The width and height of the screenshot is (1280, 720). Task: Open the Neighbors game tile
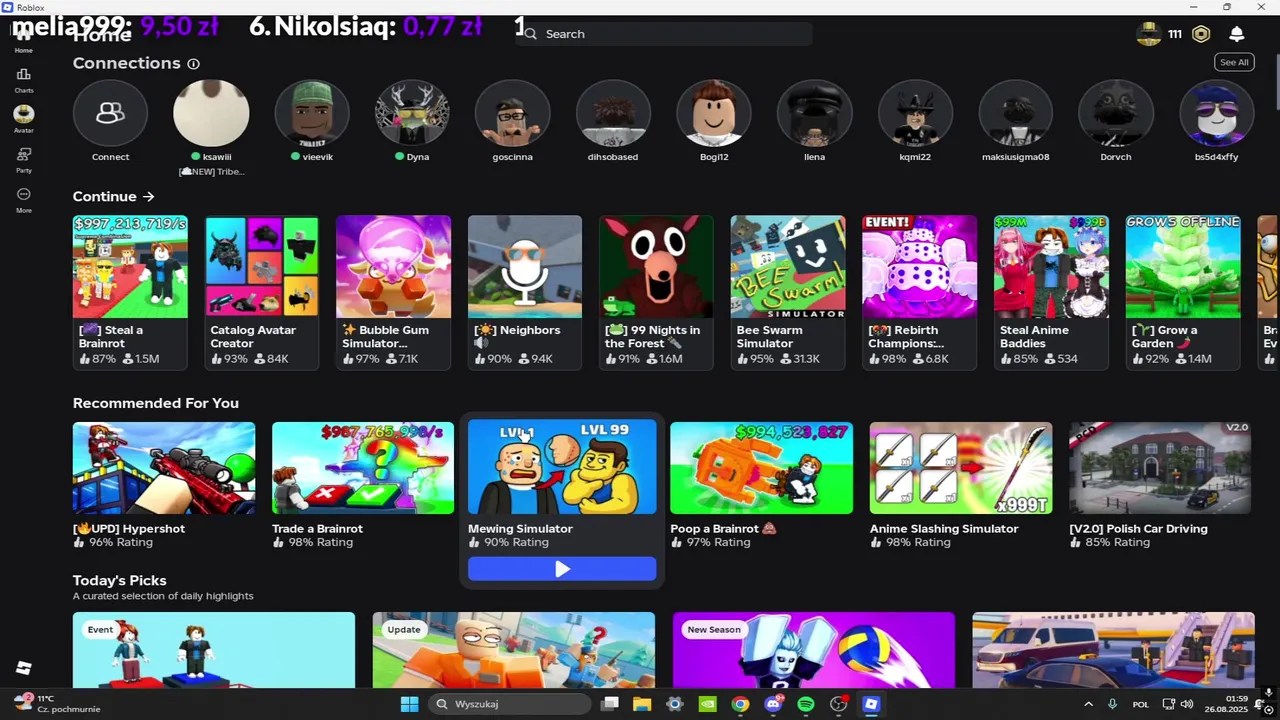point(524,291)
